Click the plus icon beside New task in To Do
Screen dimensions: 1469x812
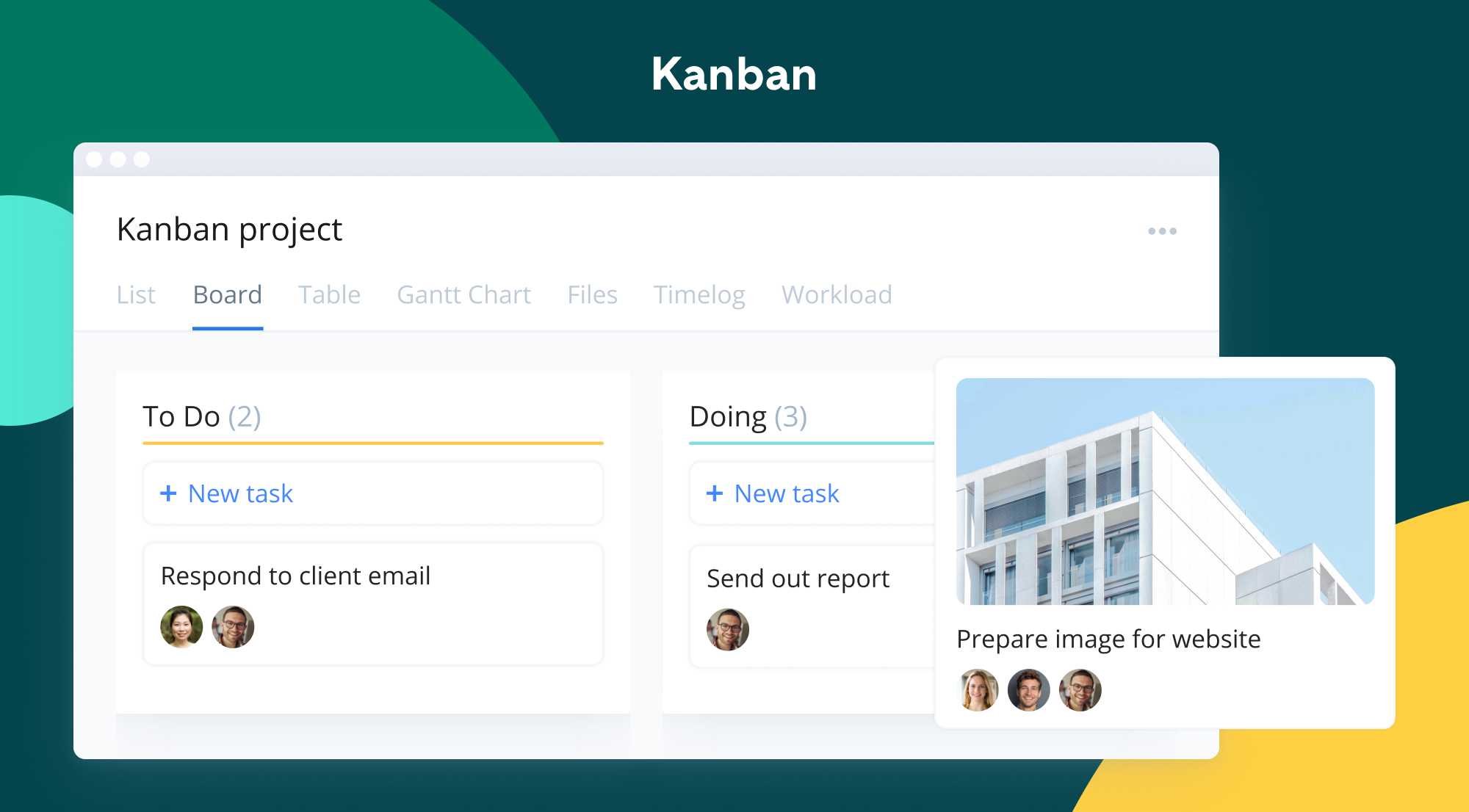167,493
